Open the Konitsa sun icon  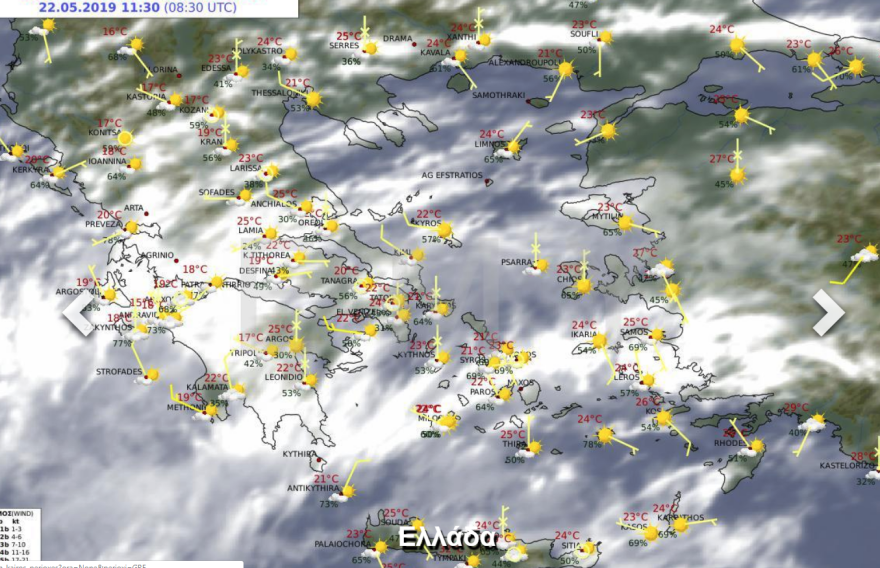coord(125,138)
